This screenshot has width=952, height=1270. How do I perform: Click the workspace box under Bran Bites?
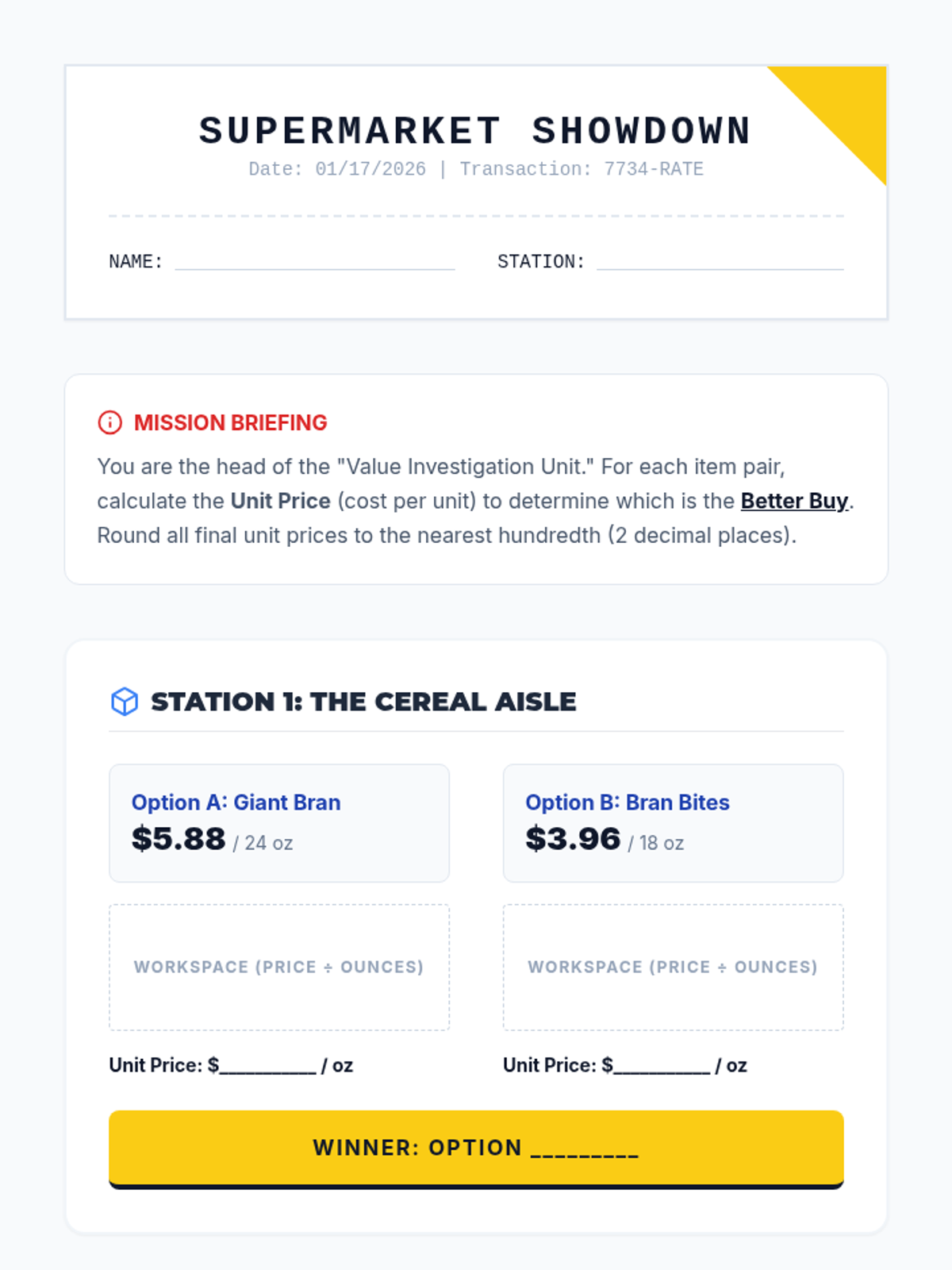[673, 968]
